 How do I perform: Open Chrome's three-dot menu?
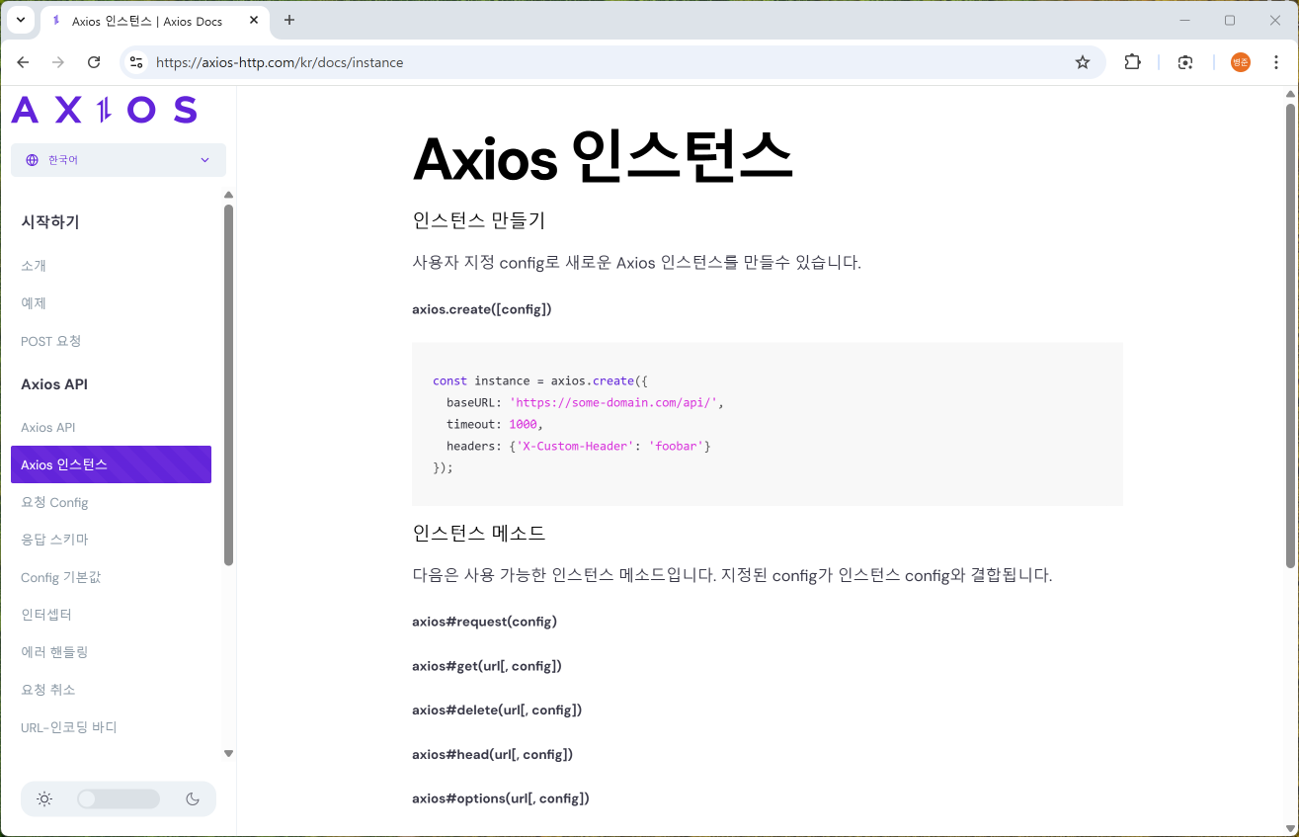point(1276,62)
